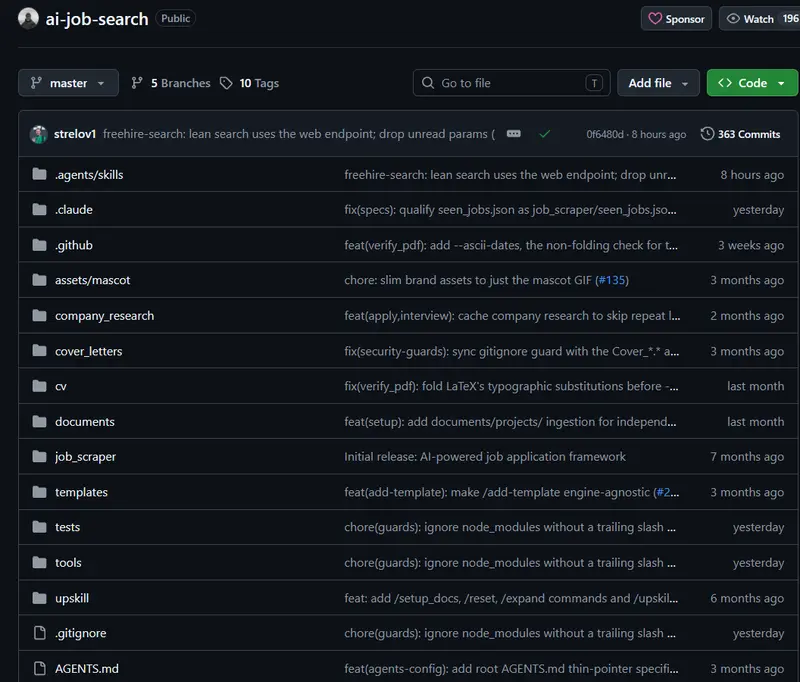Open the .agents/skills folder
This screenshot has height=682, width=800.
(89, 174)
